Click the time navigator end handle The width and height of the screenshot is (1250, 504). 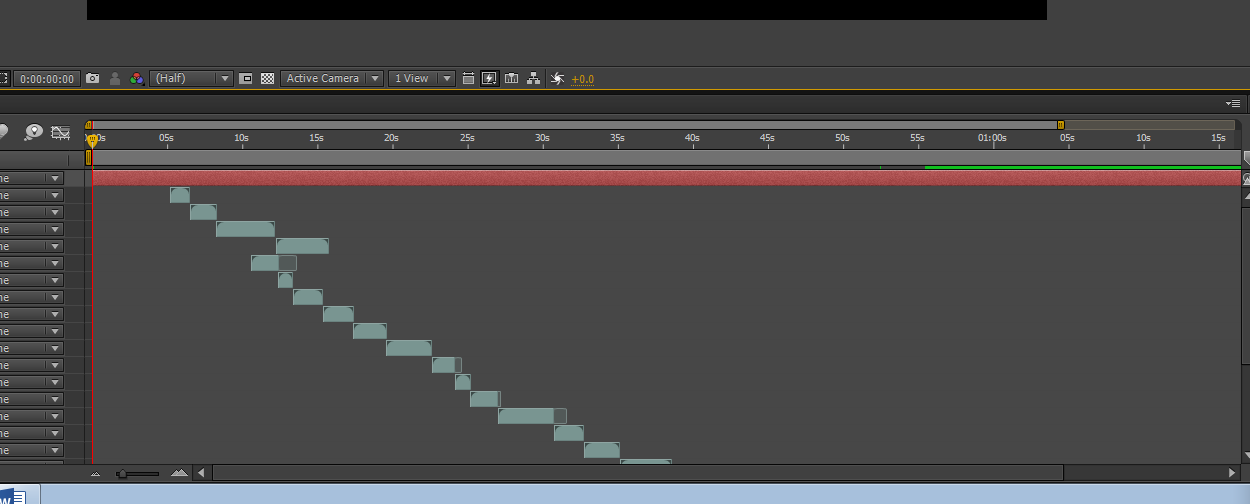point(1061,125)
